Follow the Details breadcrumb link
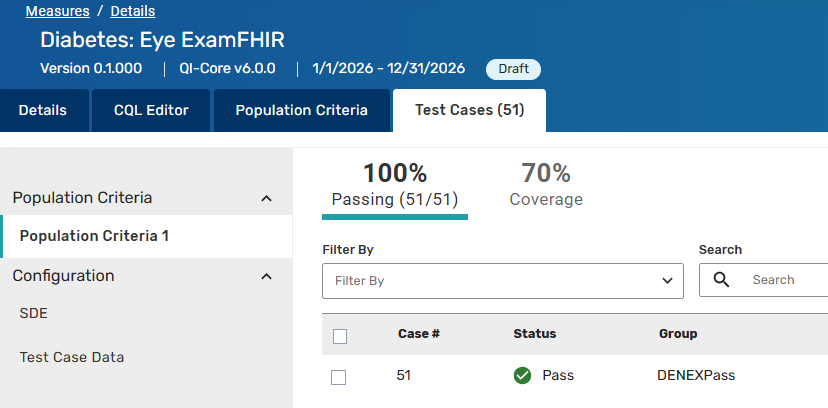828x408 pixels. click(133, 11)
